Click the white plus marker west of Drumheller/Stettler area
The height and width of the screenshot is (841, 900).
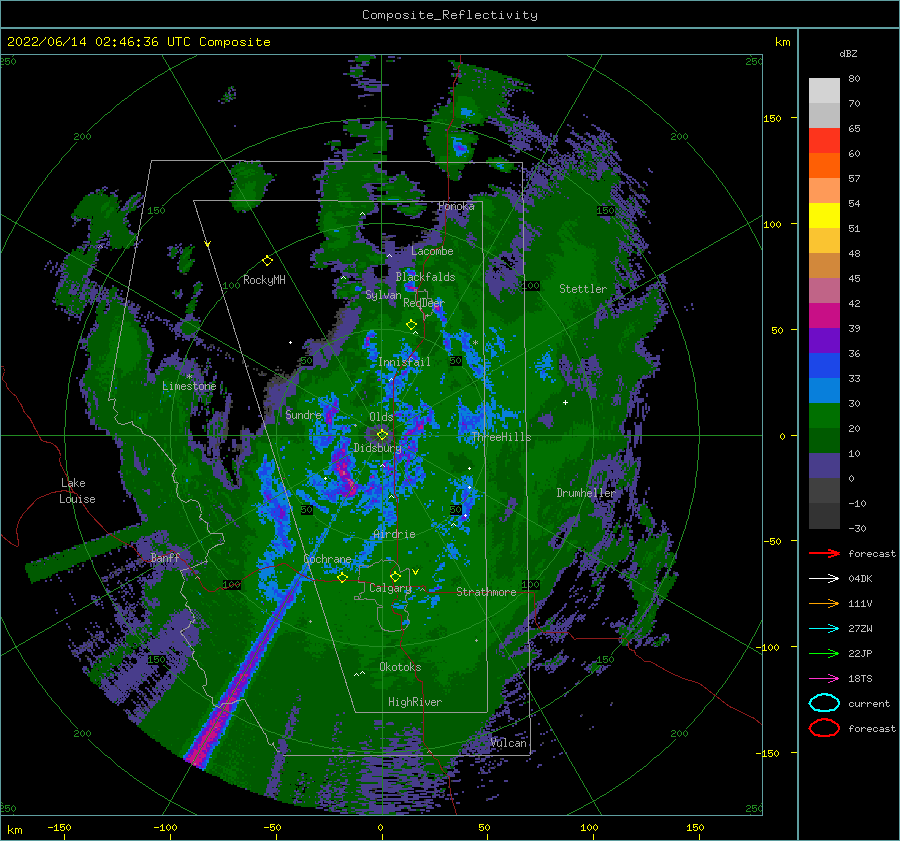coord(565,402)
